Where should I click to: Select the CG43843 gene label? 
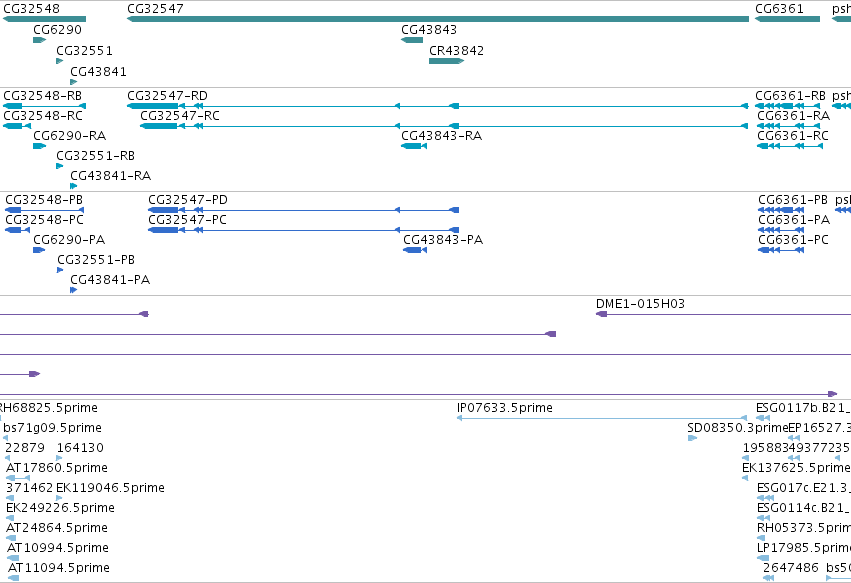(429, 30)
